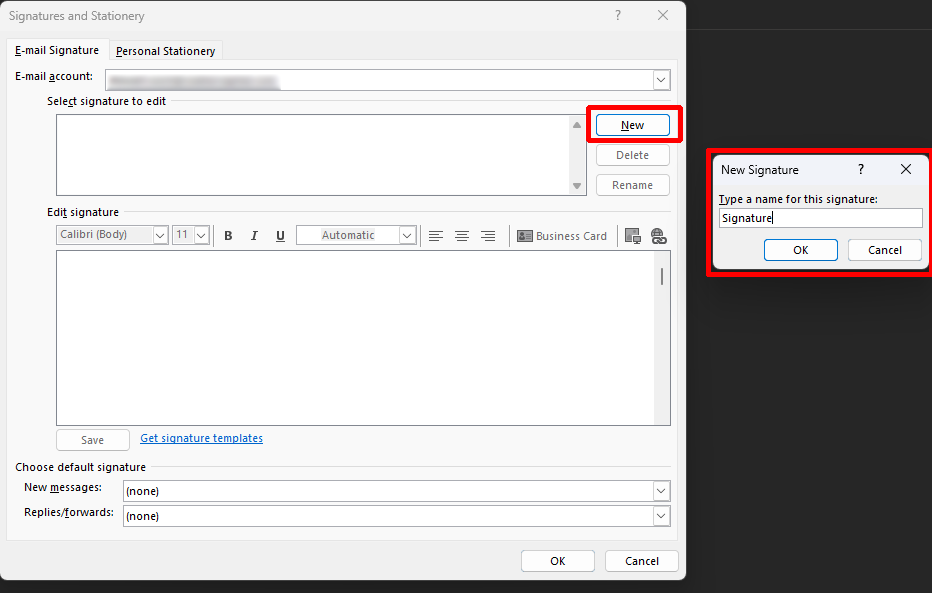Screen dimensions: 932x593
Task: Center the signature text
Action: pos(462,236)
